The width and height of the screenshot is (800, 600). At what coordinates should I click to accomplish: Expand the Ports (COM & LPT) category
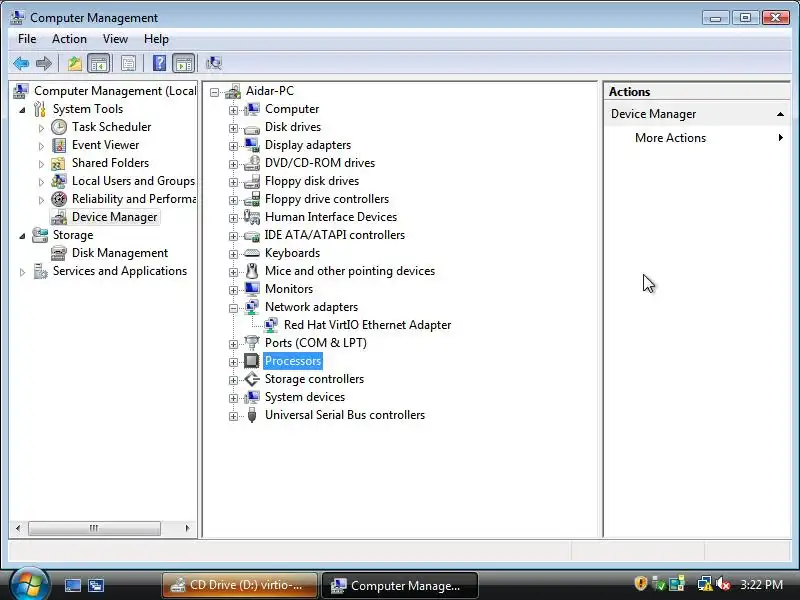click(x=233, y=344)
